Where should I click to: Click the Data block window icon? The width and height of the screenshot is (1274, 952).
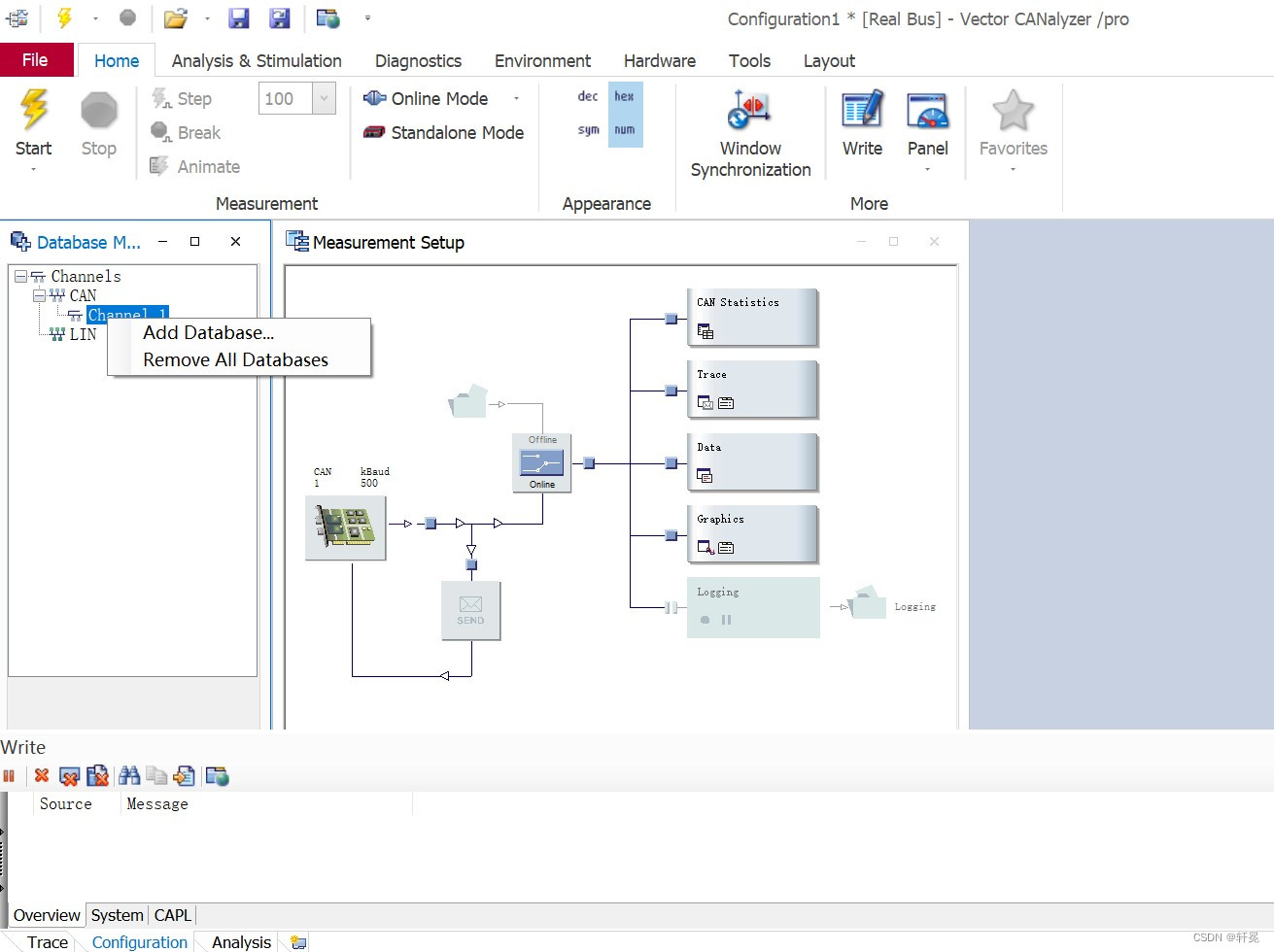(x=706, y=475)
